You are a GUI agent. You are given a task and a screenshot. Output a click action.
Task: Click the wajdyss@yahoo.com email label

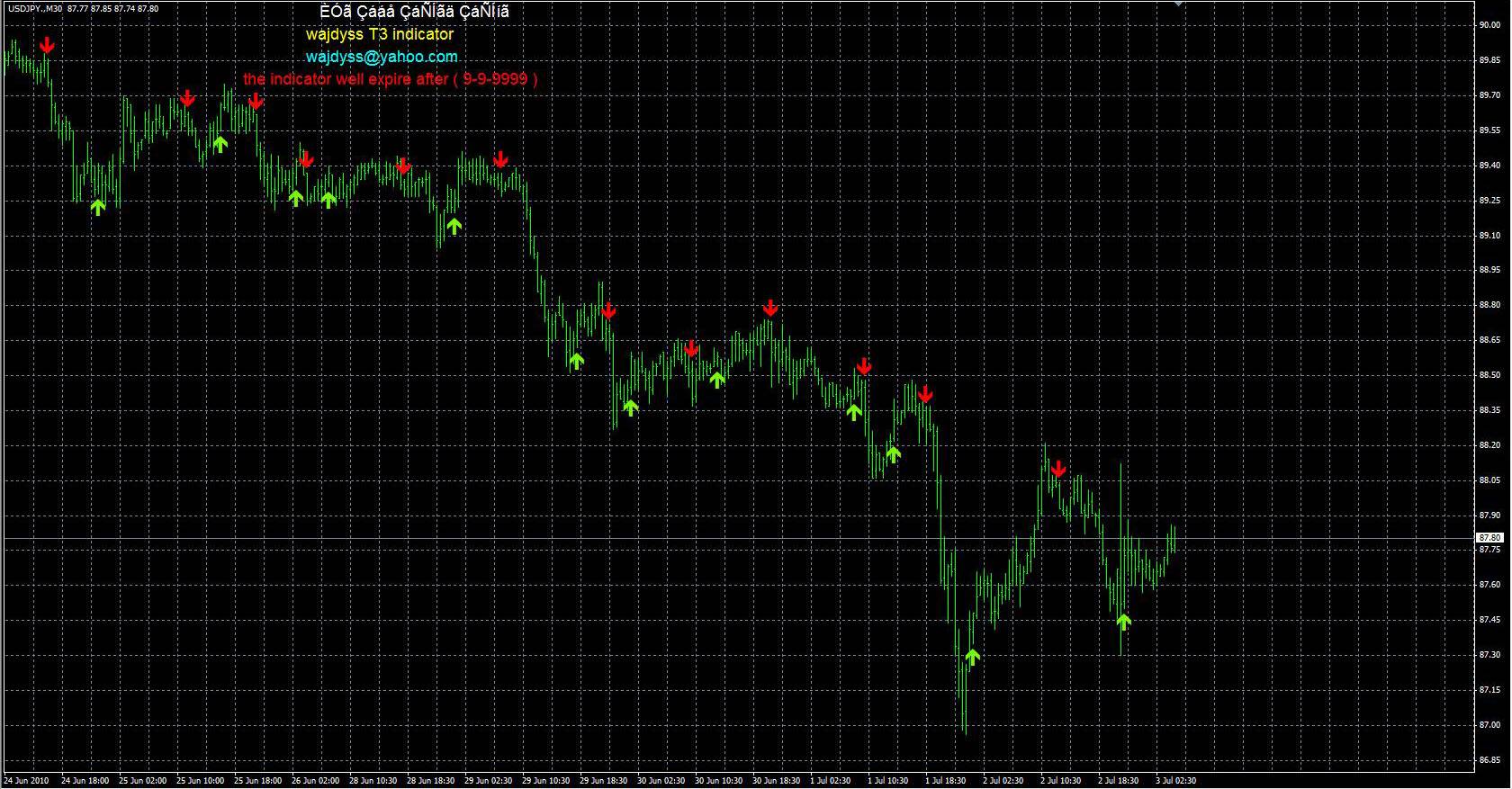pyautogui.click(x=382, y=57)
